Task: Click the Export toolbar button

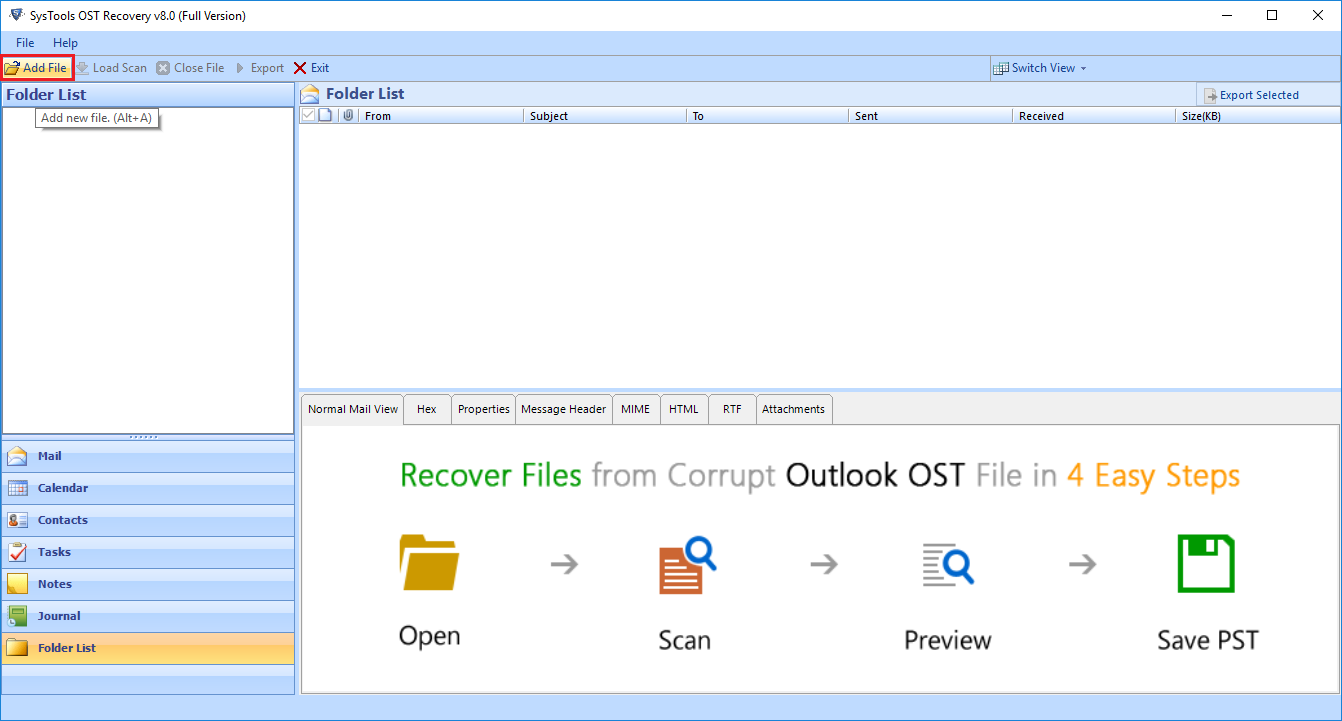Action: coord(259,68)
